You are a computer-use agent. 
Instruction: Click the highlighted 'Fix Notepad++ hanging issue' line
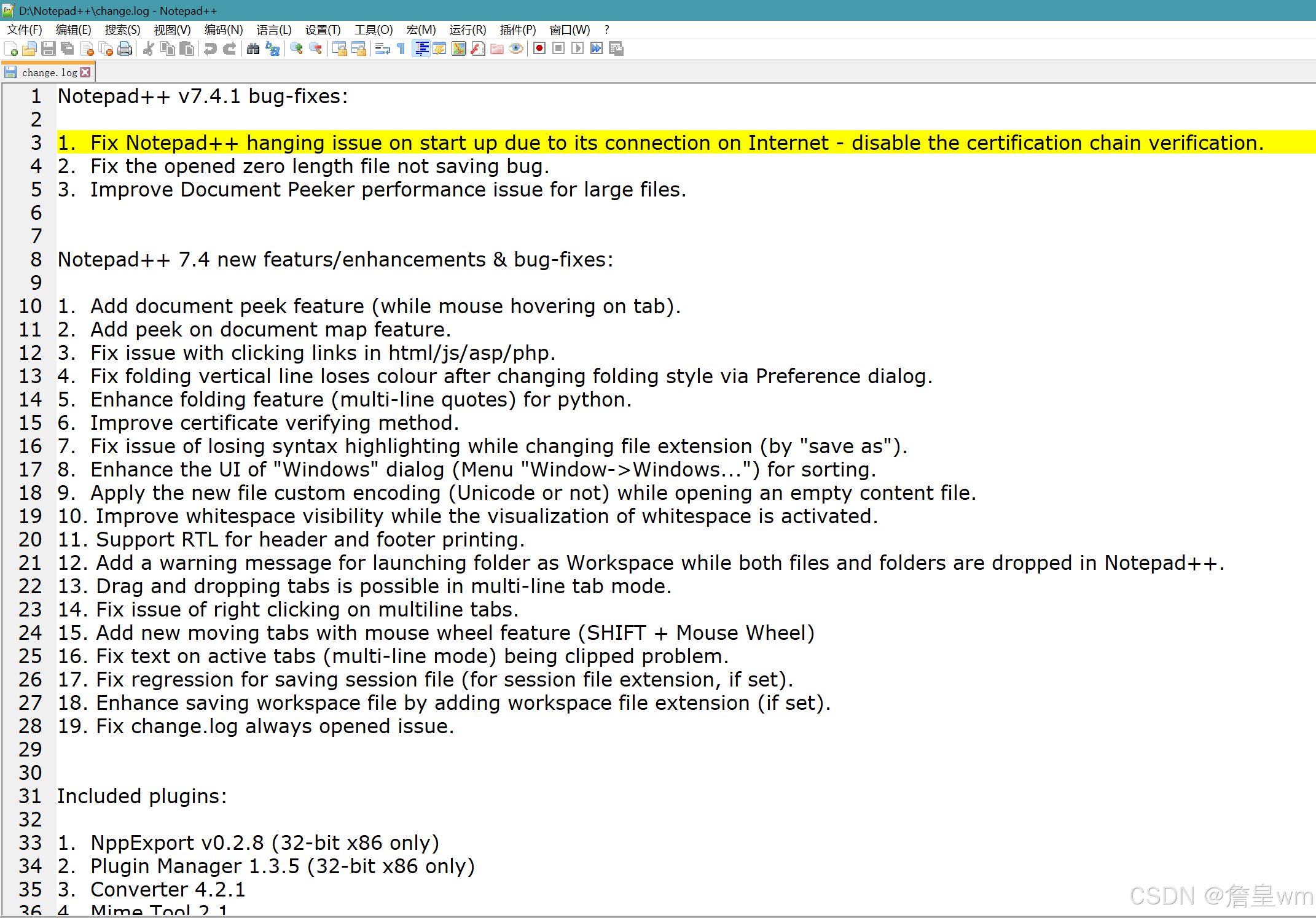coord(686,142)
